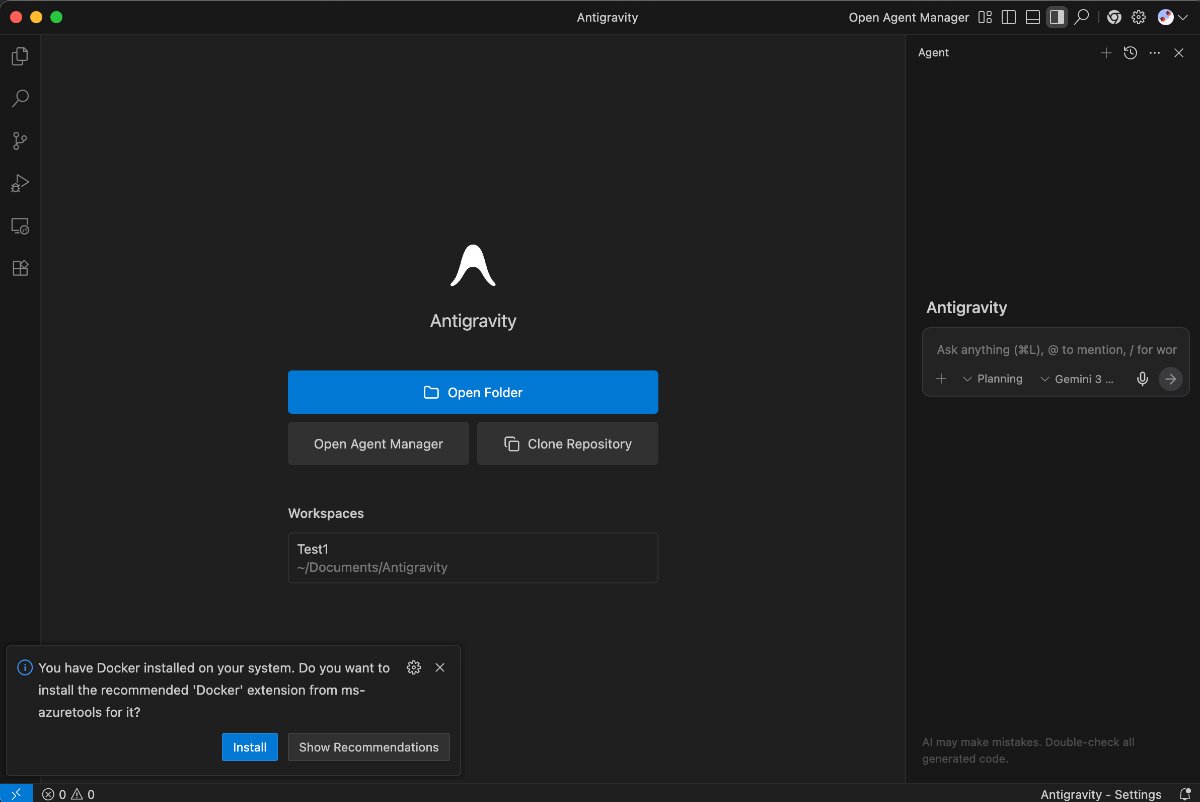Click the blue Open Folder button
This screenshot has width=1200, height=802.
coord(473,392)
